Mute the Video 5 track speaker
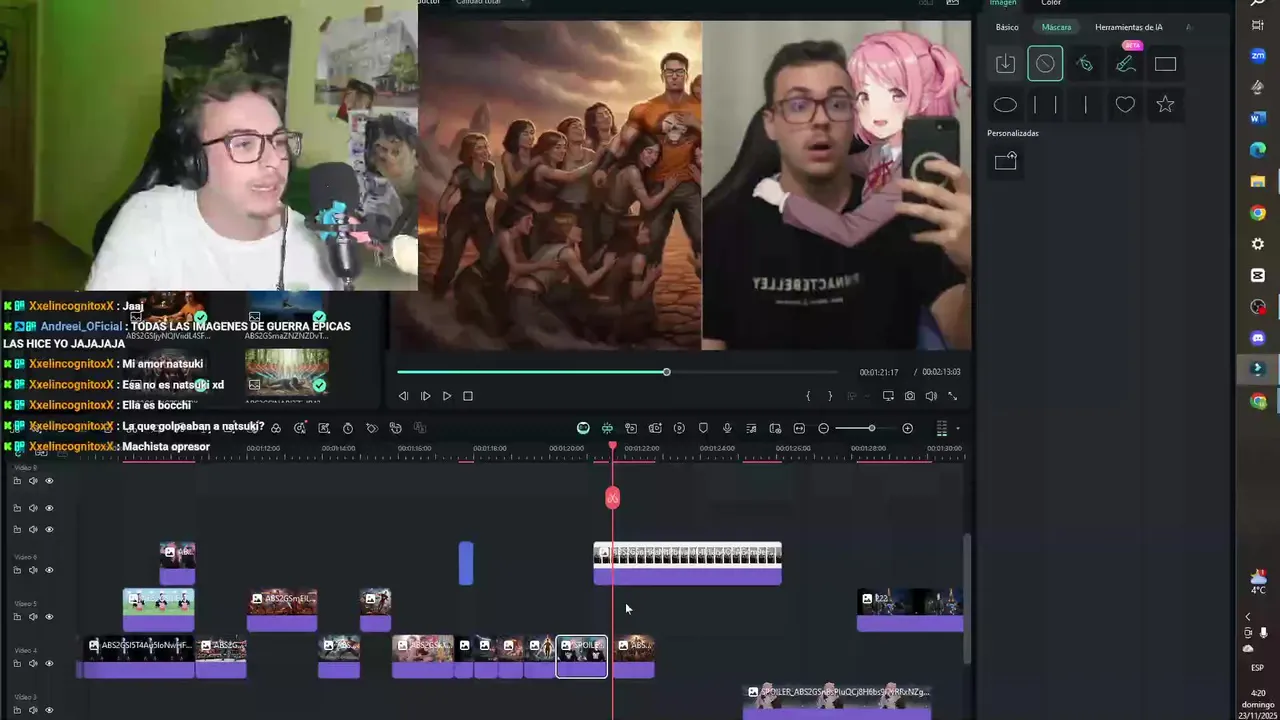The height and width of the screenshot is (720, 1280). click(33, 617)
